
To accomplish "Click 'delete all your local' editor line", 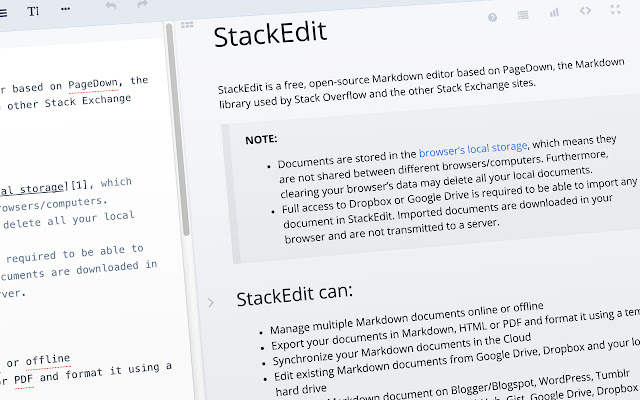I will (x=69, y=220).
